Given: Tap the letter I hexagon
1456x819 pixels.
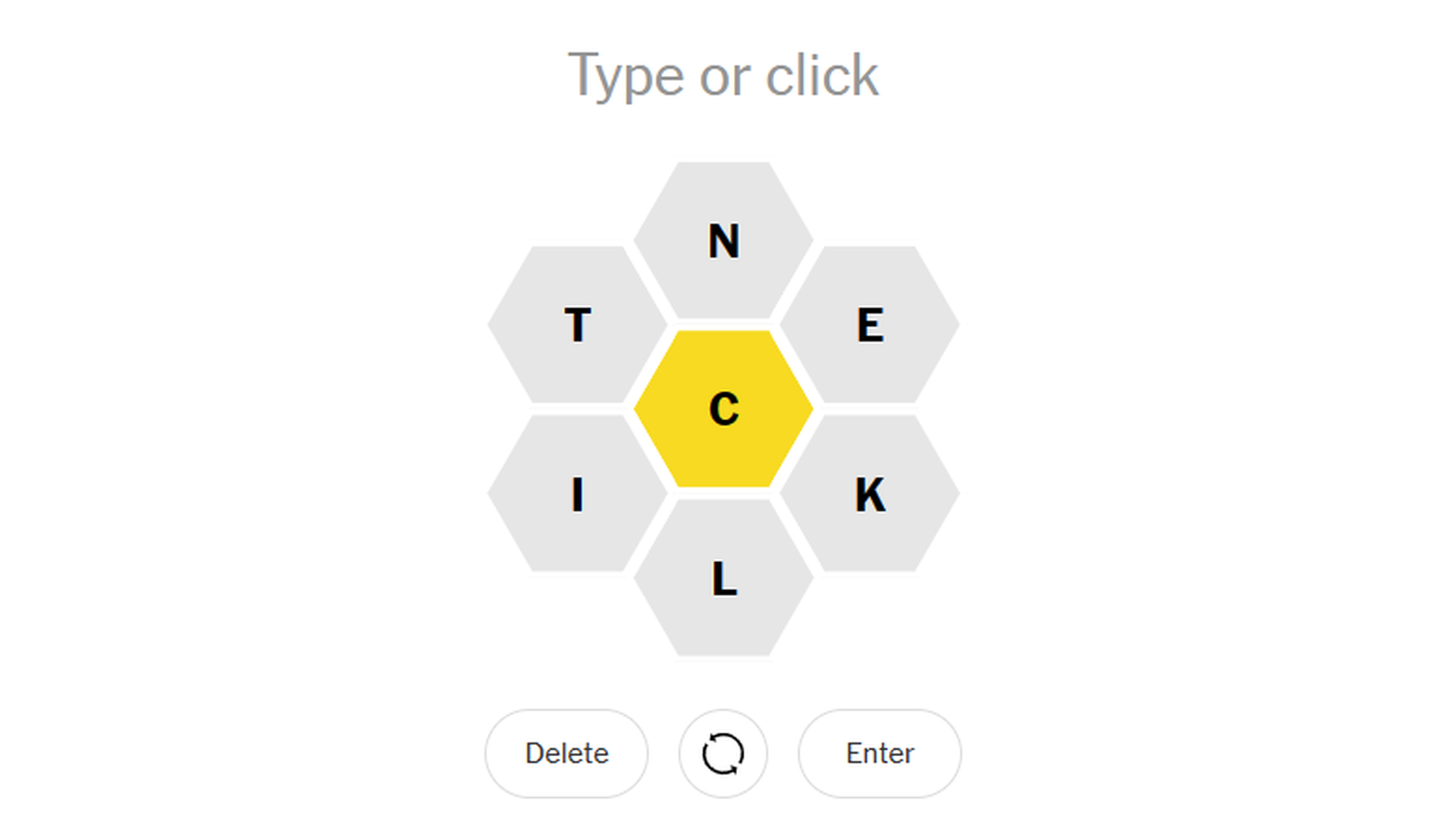Looking at the screenshot, I should [577, 494].
